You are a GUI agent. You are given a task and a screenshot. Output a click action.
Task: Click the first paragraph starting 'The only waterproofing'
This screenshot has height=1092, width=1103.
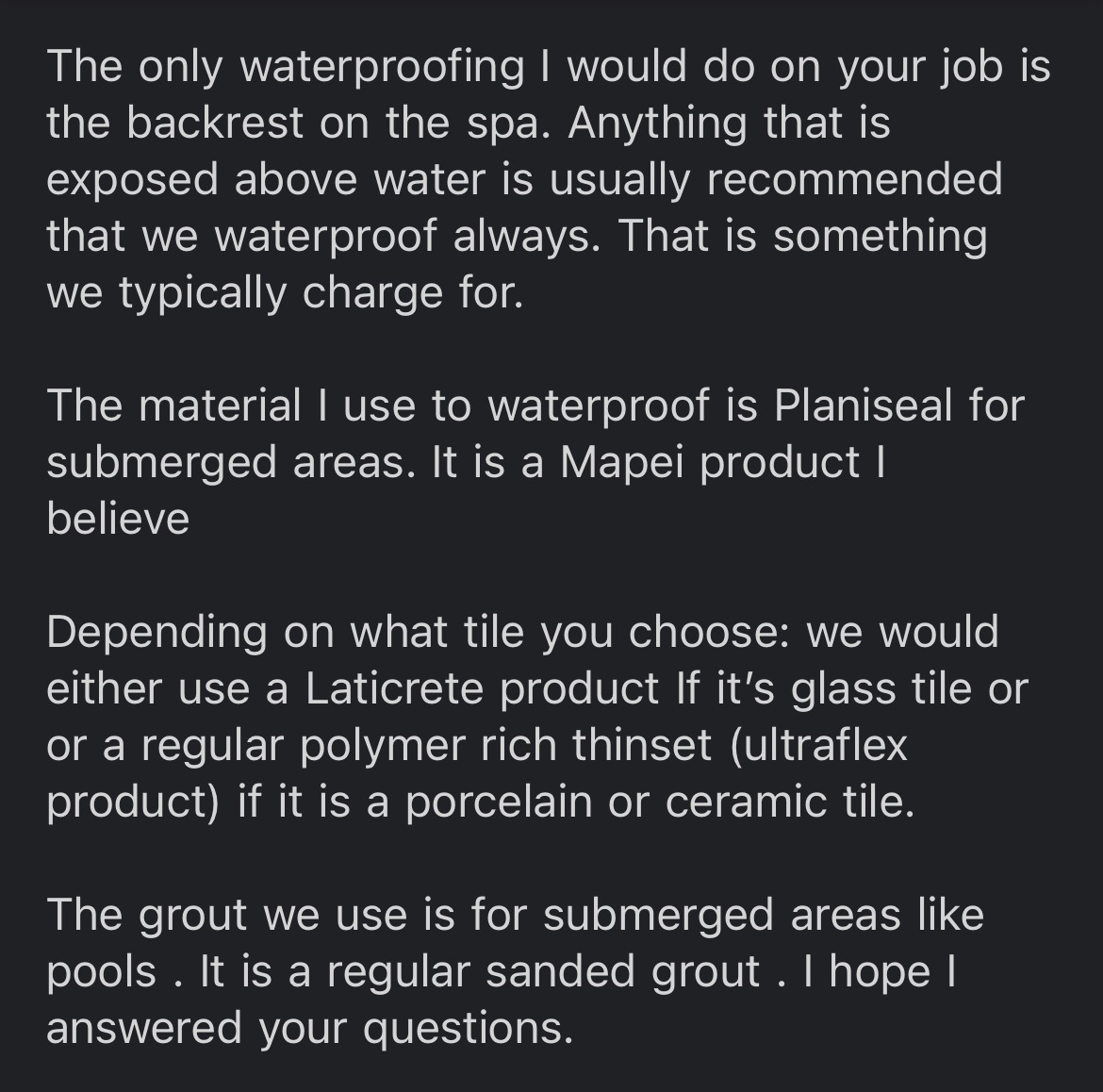[549, 179]
